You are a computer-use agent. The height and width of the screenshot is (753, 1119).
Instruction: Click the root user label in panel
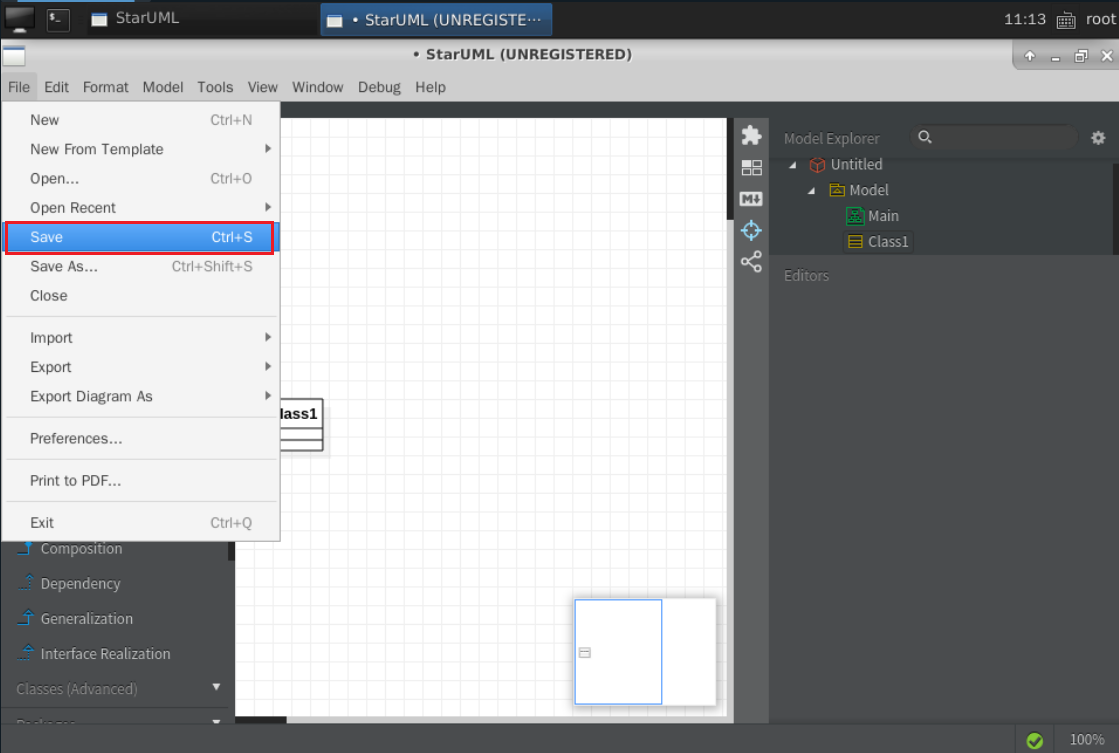(1100, 19)
